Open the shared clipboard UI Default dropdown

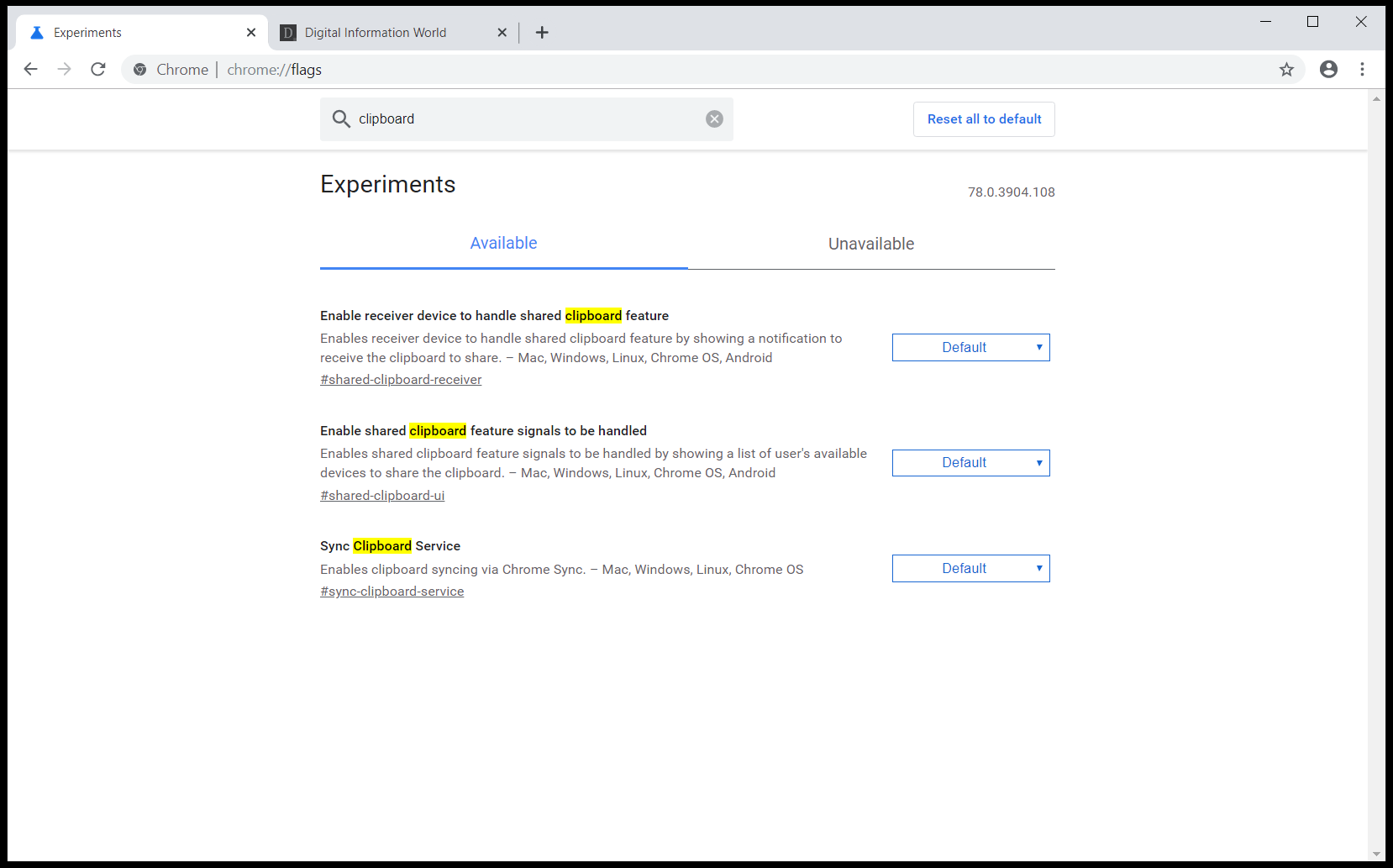pos(970,463)
